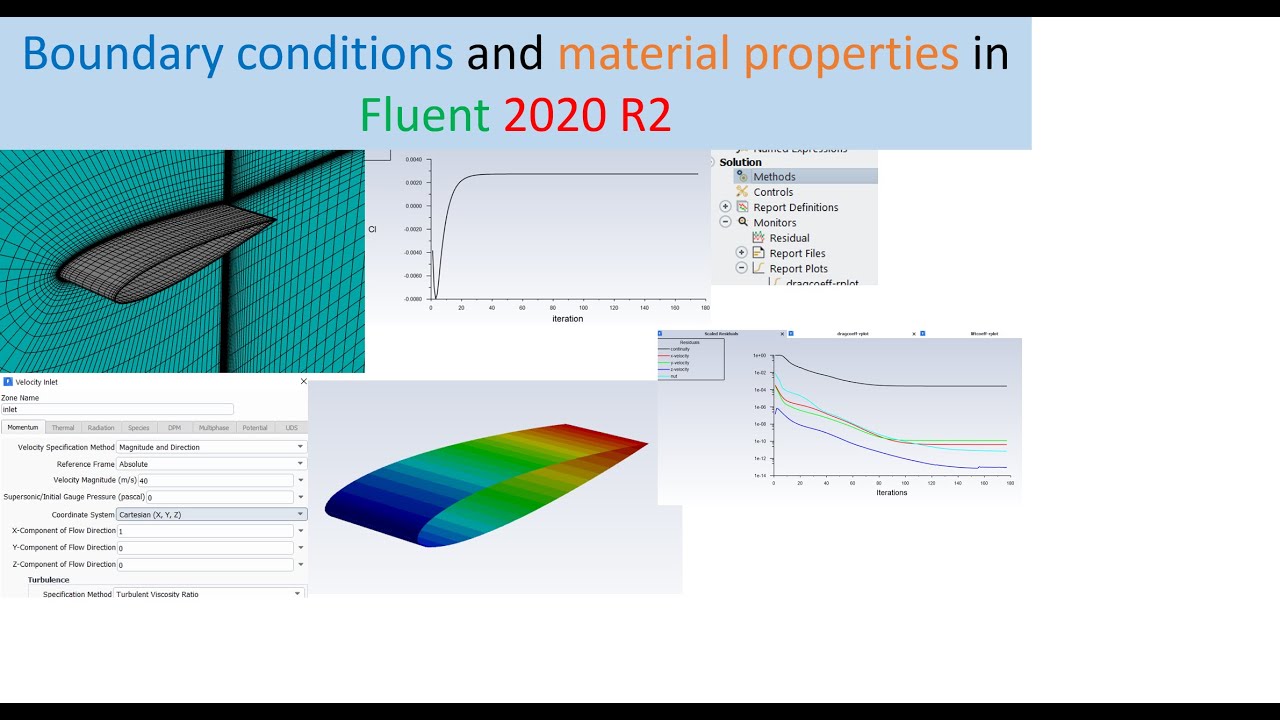
Task: Click the Scaled Residuals tab icon
Action: point(660,333)
